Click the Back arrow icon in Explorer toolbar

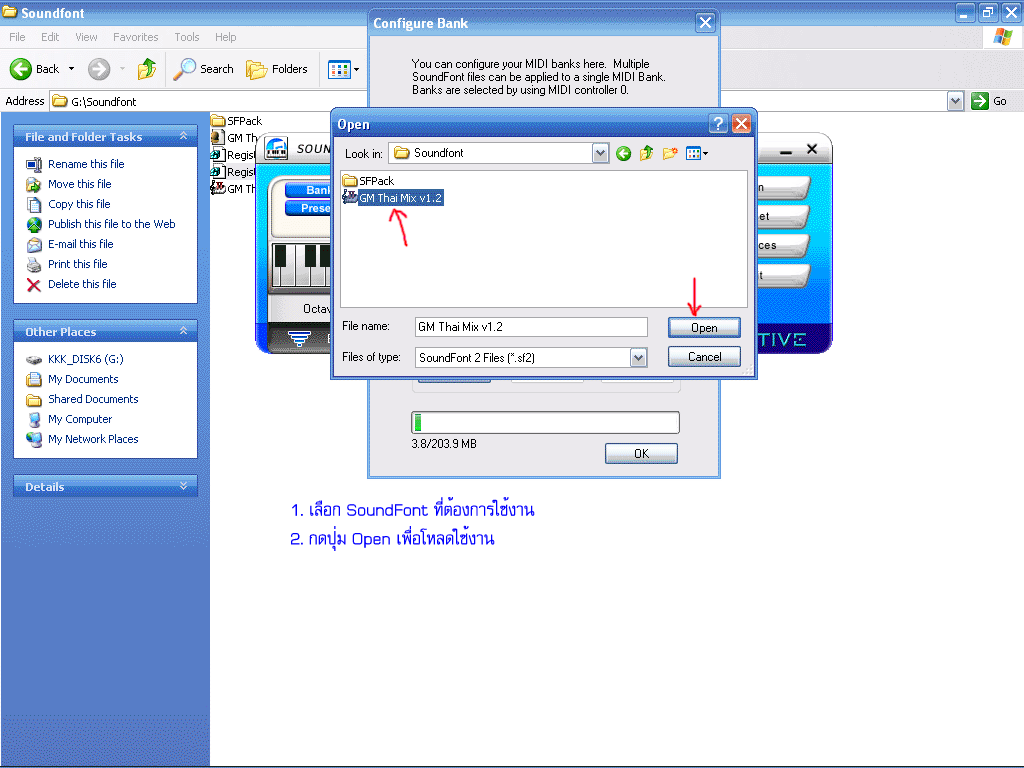(20, 69)
